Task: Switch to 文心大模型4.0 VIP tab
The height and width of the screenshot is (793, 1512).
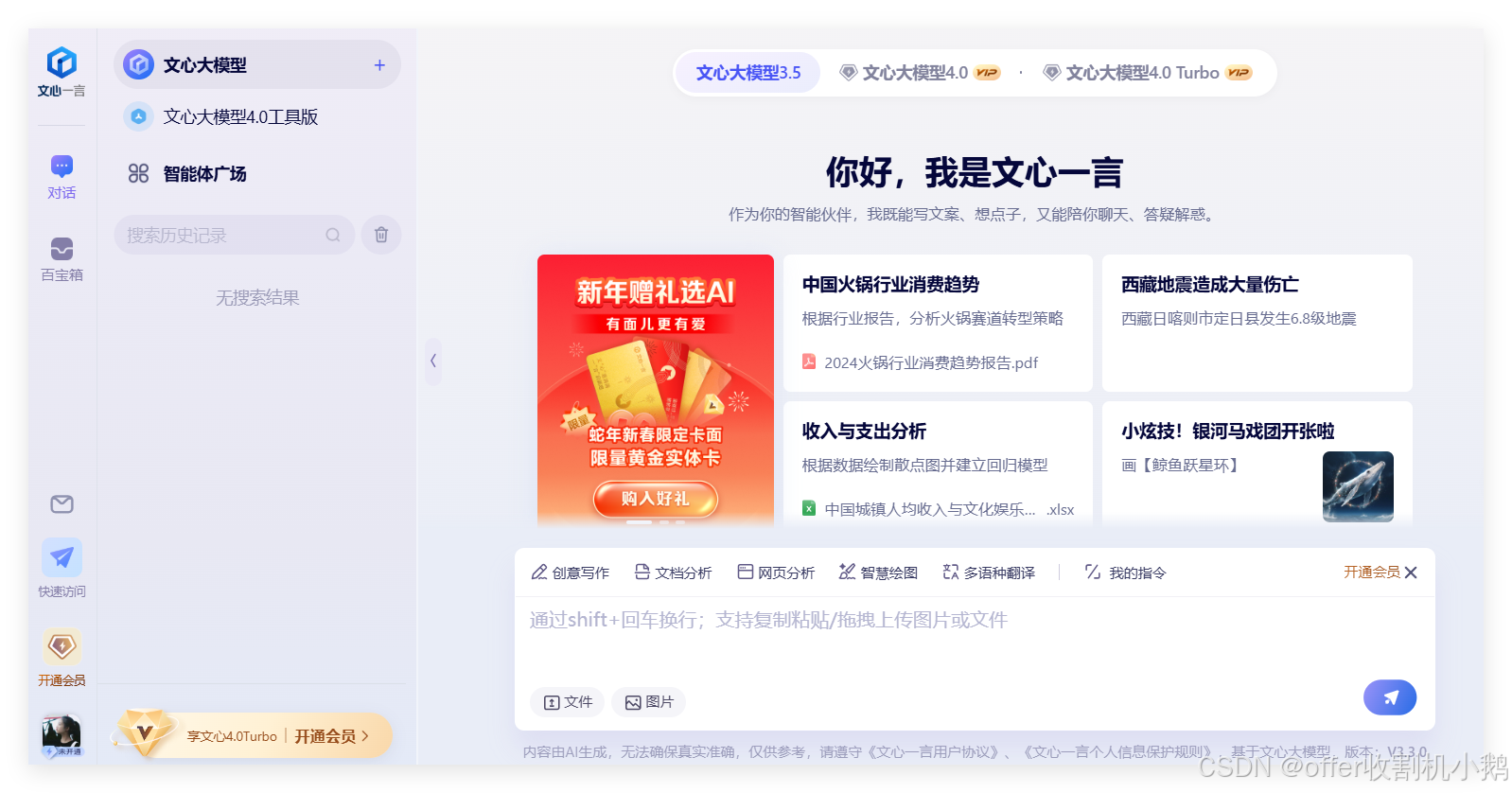Action: [920, 73]
